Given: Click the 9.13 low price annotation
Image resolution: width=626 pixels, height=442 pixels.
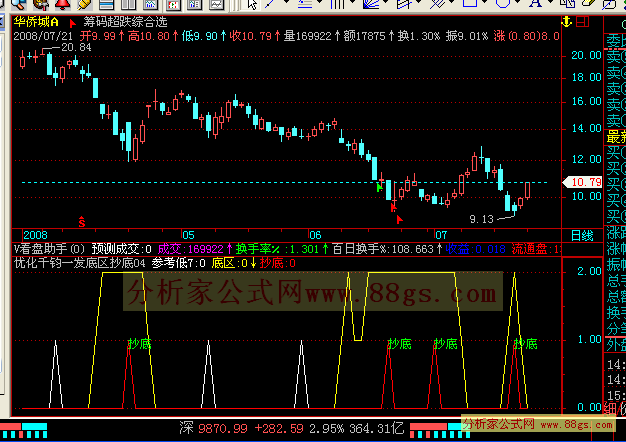Looking at the screenshot, I should coord(481,219).
